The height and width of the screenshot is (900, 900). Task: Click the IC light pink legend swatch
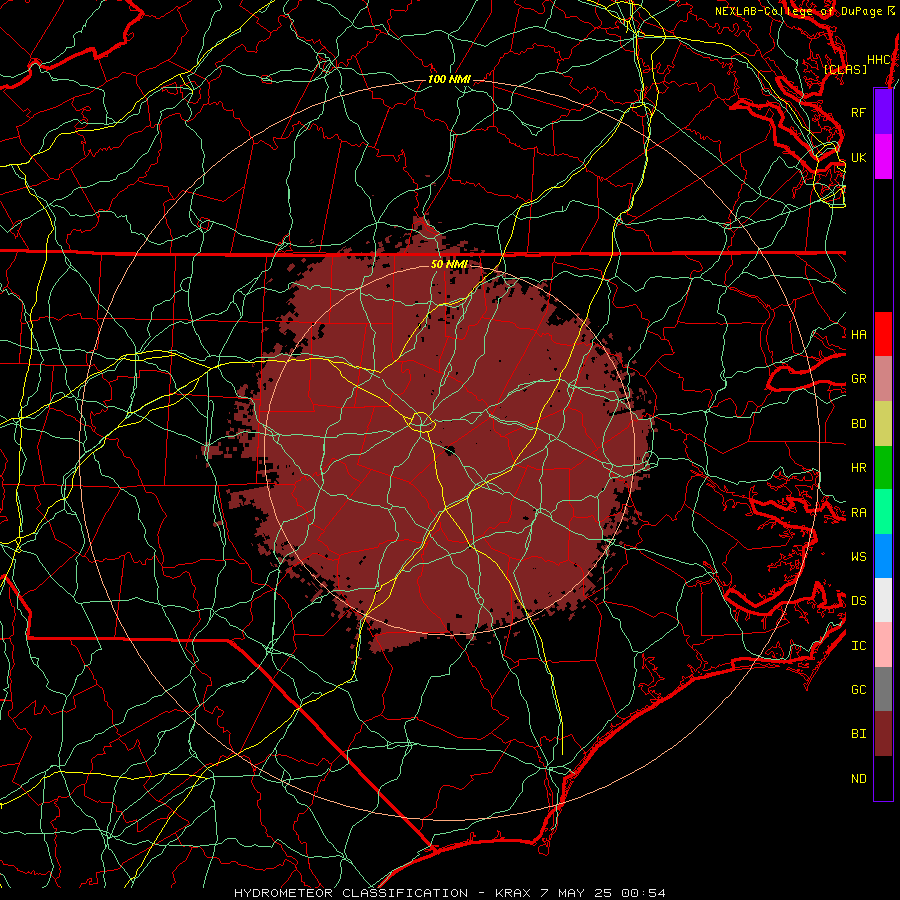(x=883, y=645)
